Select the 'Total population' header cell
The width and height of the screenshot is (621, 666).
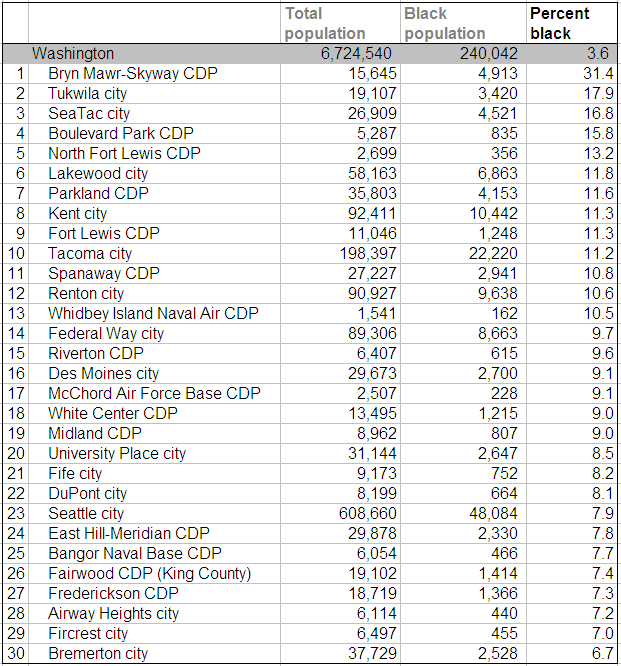pyautogui.click(x=340, y=23)
